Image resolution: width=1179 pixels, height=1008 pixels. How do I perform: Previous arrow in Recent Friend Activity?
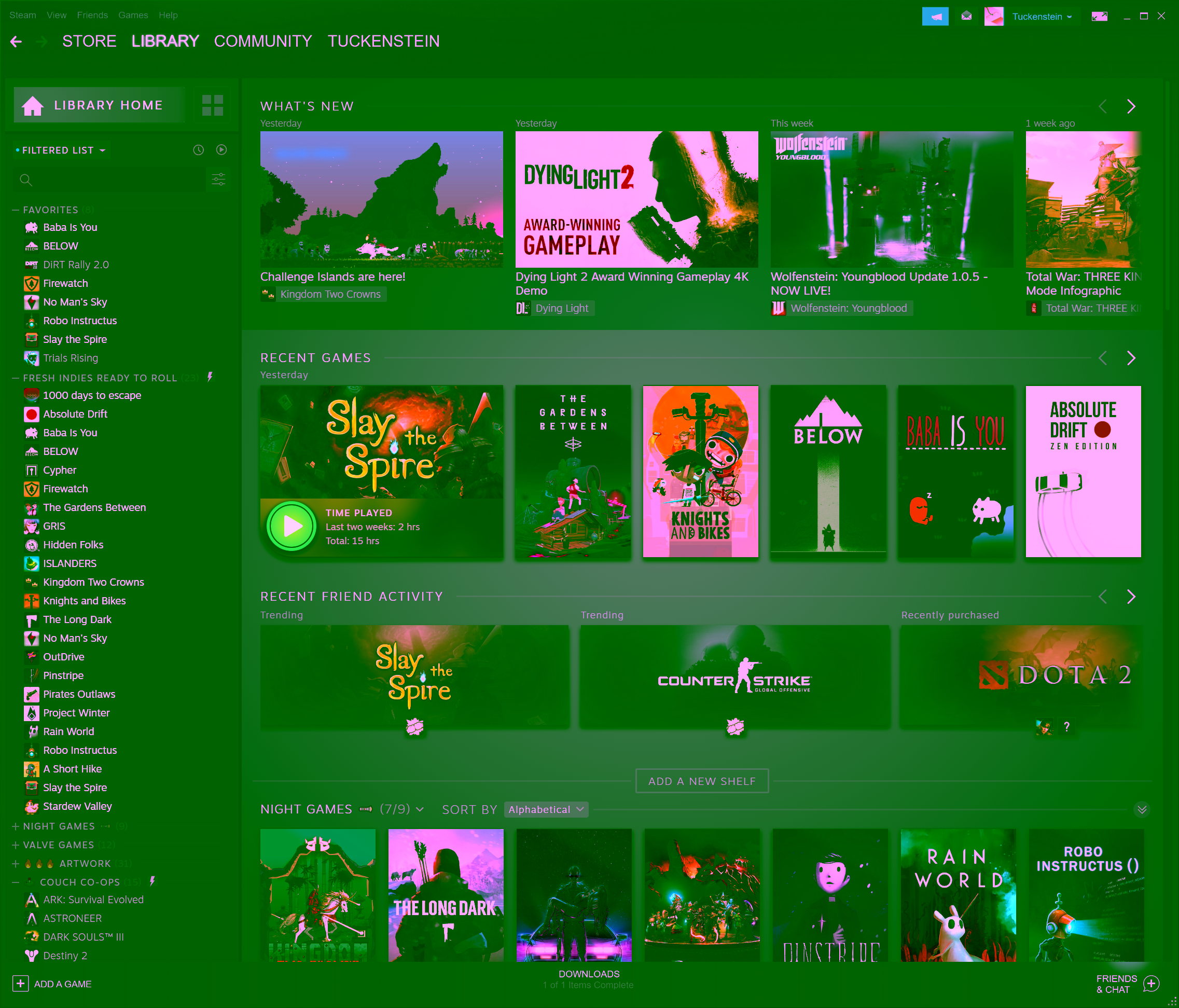[1103, 597]
